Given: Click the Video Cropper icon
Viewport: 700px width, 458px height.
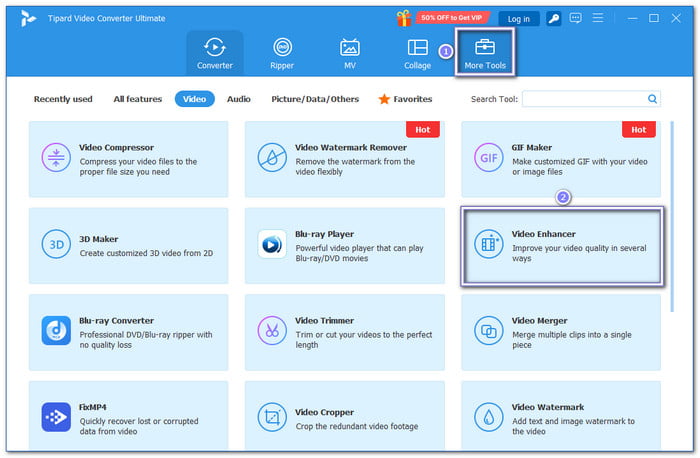Looking at the screenshot, I should 272,417.
